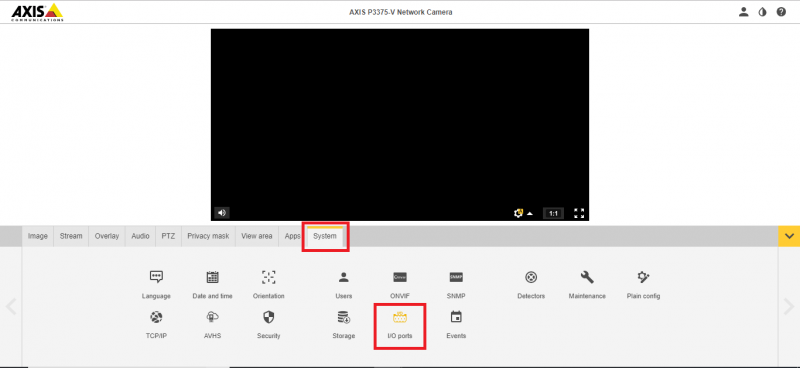
Task: Mute the video speaker icon
Action: click(221, 213)
